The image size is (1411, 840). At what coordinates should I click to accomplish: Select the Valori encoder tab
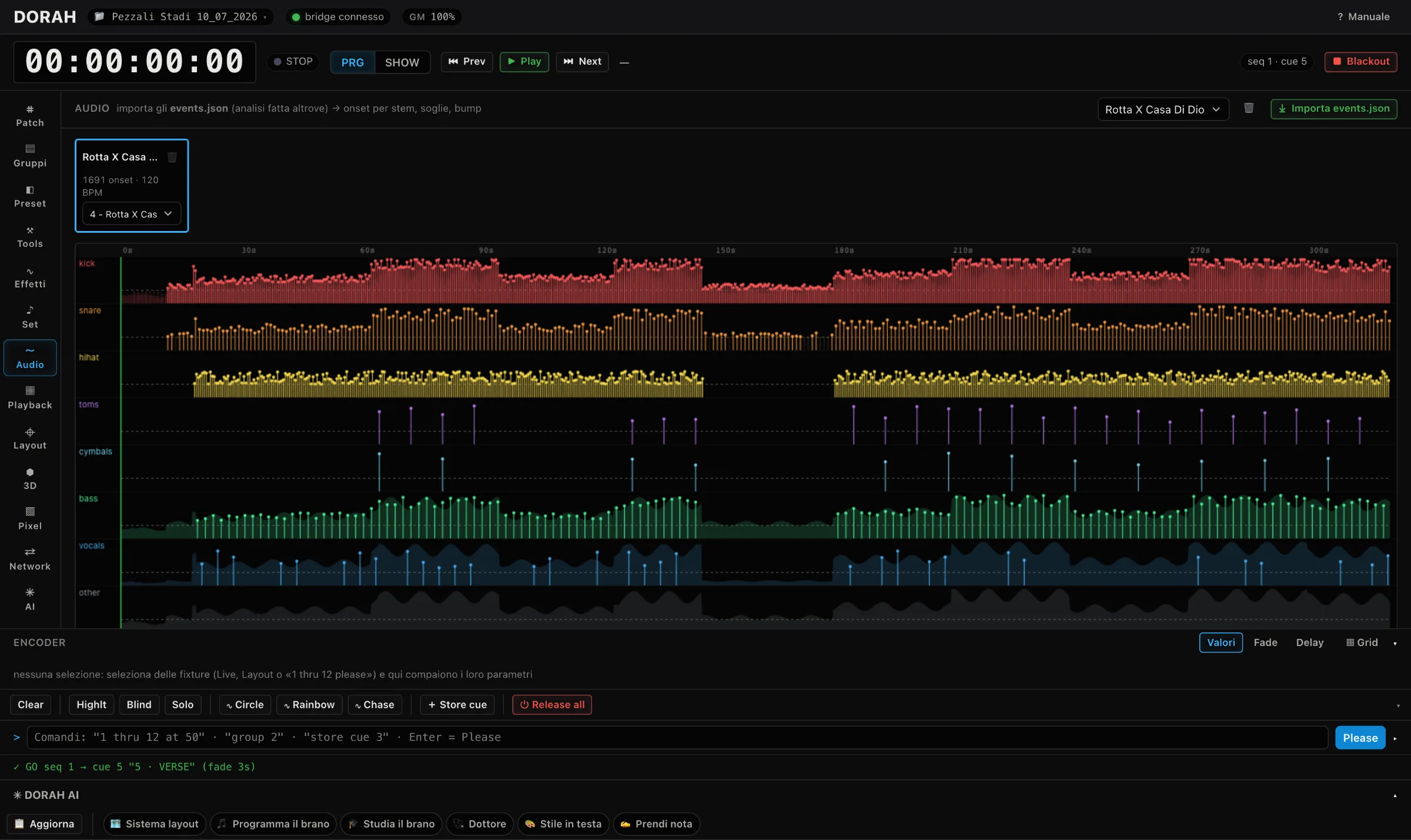pos(1221,642)
